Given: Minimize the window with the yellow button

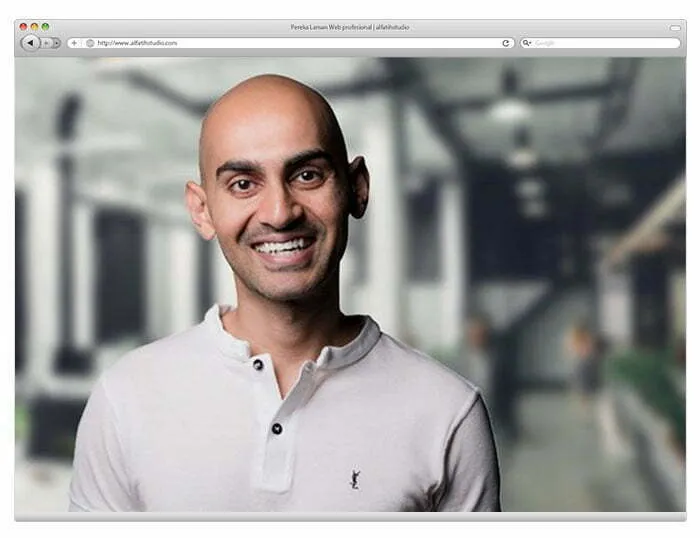Looking at the screenshot, I should tap(34, 27).
